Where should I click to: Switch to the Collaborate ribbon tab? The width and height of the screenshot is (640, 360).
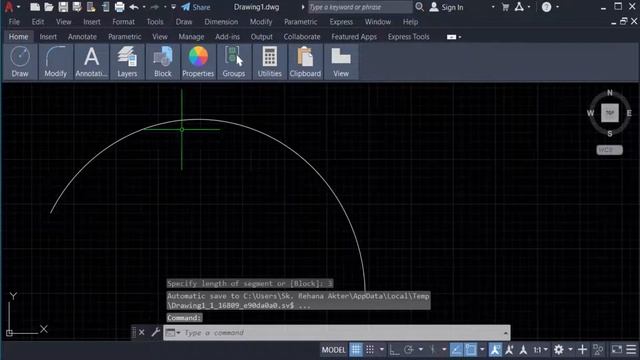(302, 37)
